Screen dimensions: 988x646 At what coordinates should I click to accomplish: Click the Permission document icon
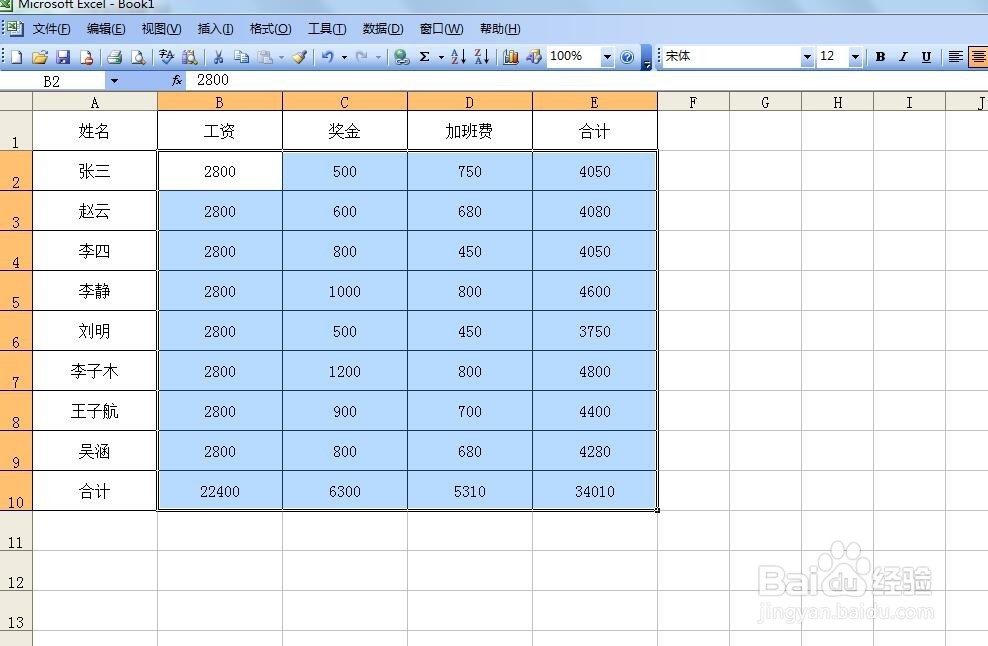(87, 57)
